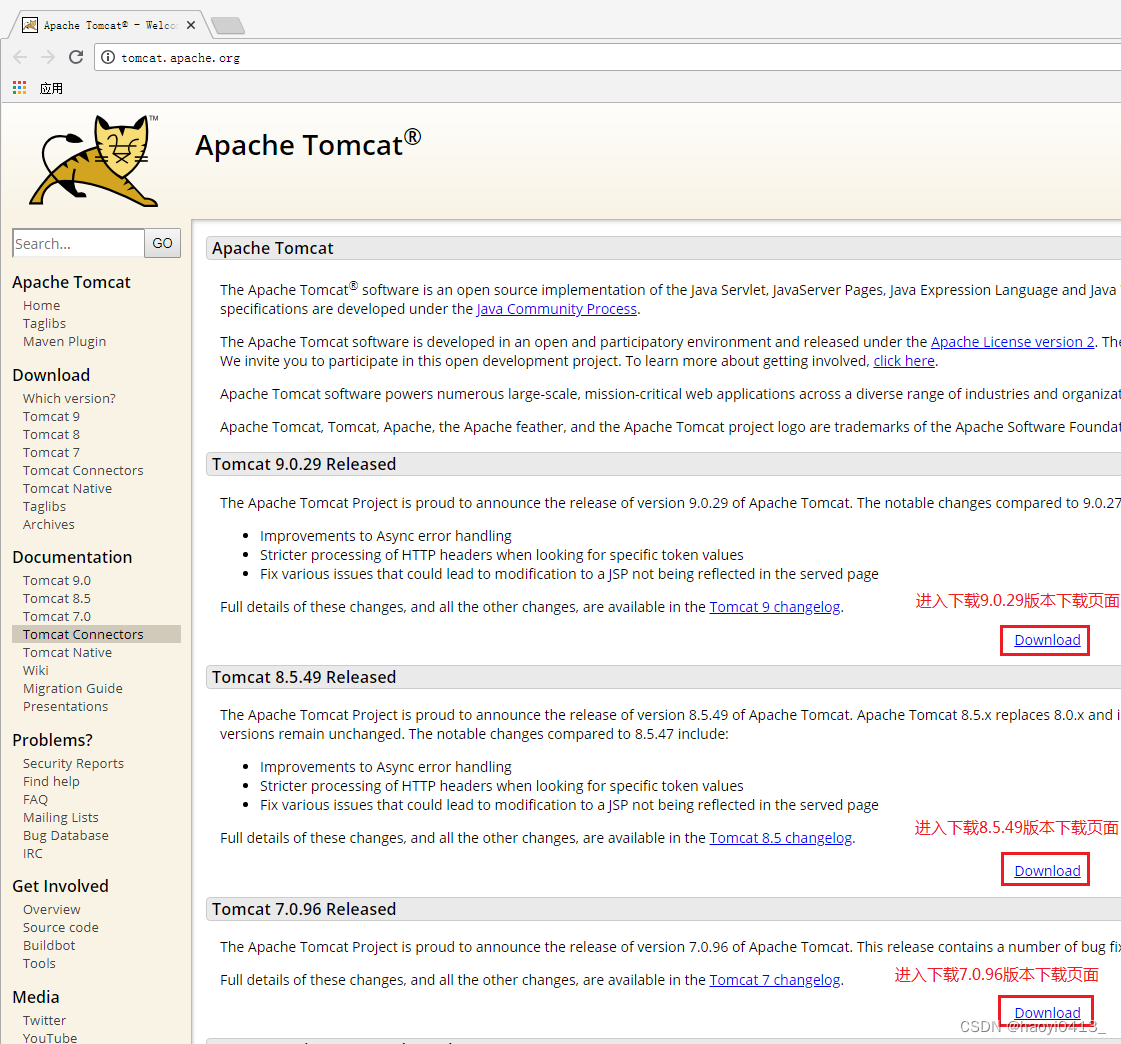Open the apps grid icon on the bookmarks bar

point(18,87)
